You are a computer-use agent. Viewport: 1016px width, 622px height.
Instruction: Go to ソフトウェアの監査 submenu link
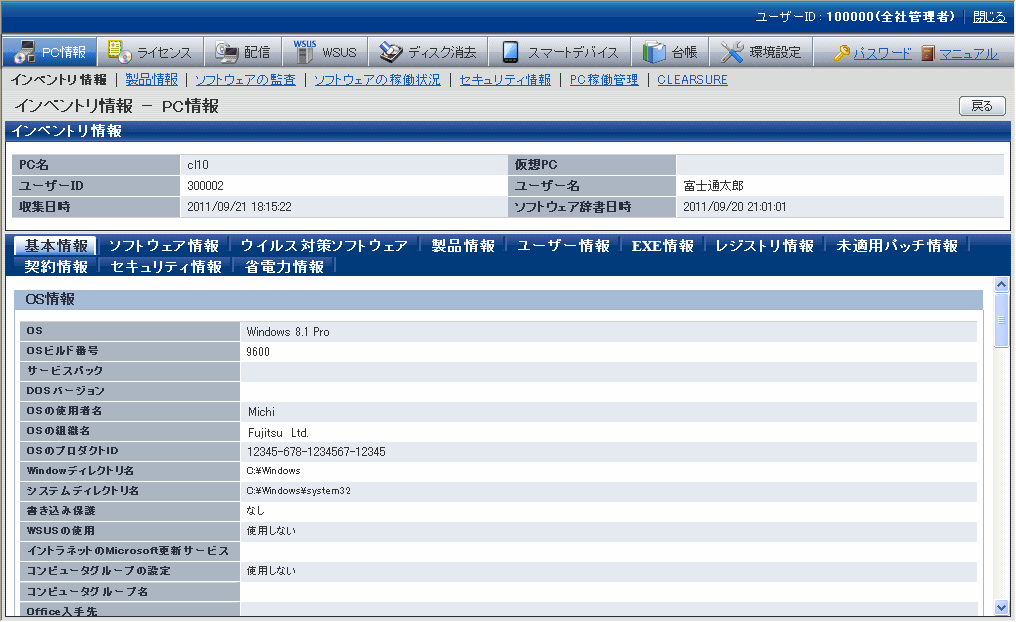coord(245,80)
